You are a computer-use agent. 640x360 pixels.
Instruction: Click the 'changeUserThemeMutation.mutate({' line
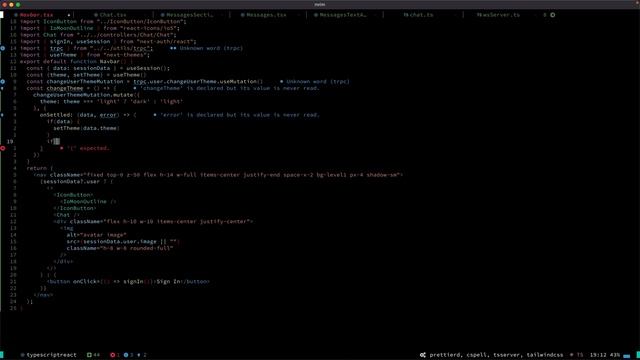pyautogui.click(x=87, y=95)
